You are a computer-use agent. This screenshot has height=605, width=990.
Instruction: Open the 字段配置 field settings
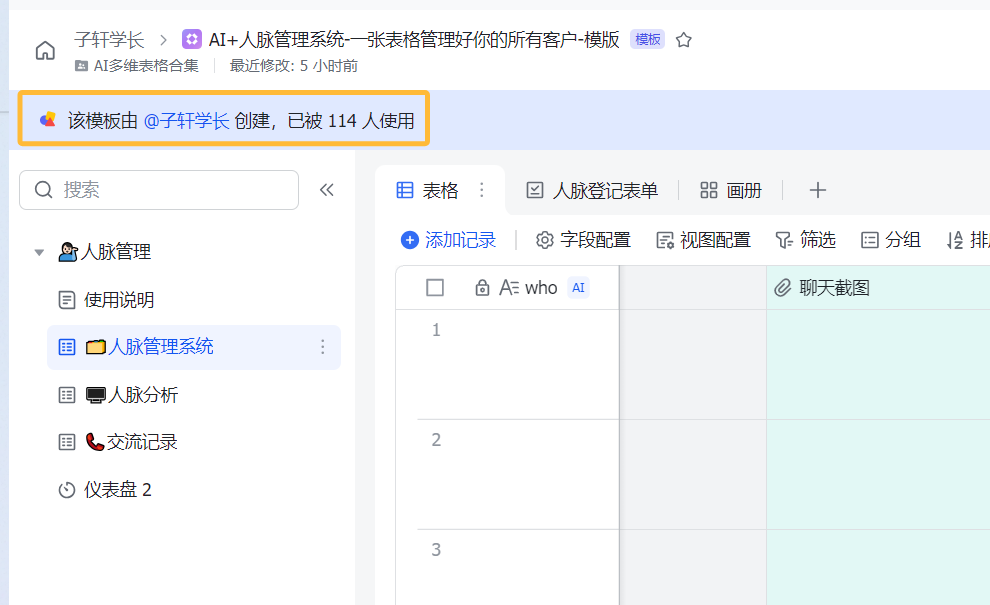click(x=583, y=240)
